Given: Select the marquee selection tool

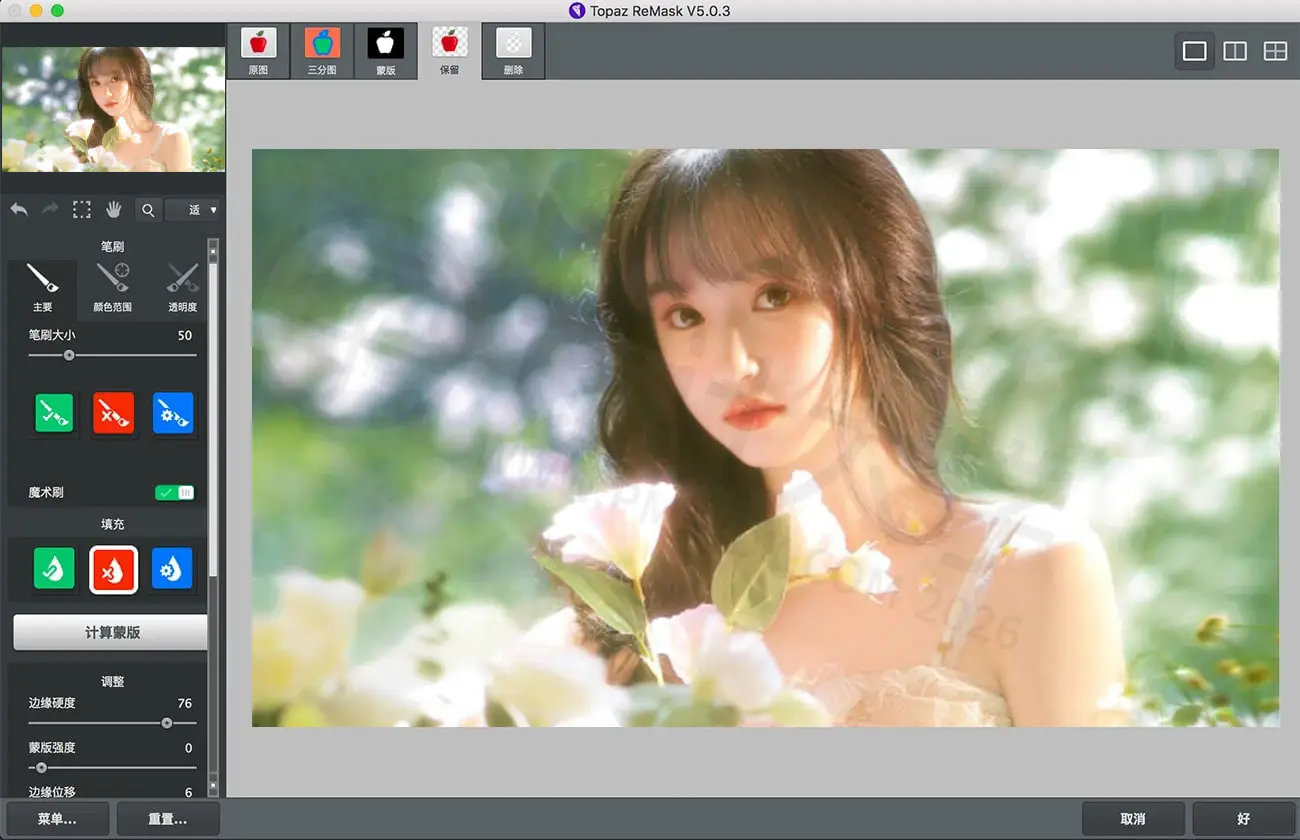Looking at the screenshot, I should (x=82, y=209).
